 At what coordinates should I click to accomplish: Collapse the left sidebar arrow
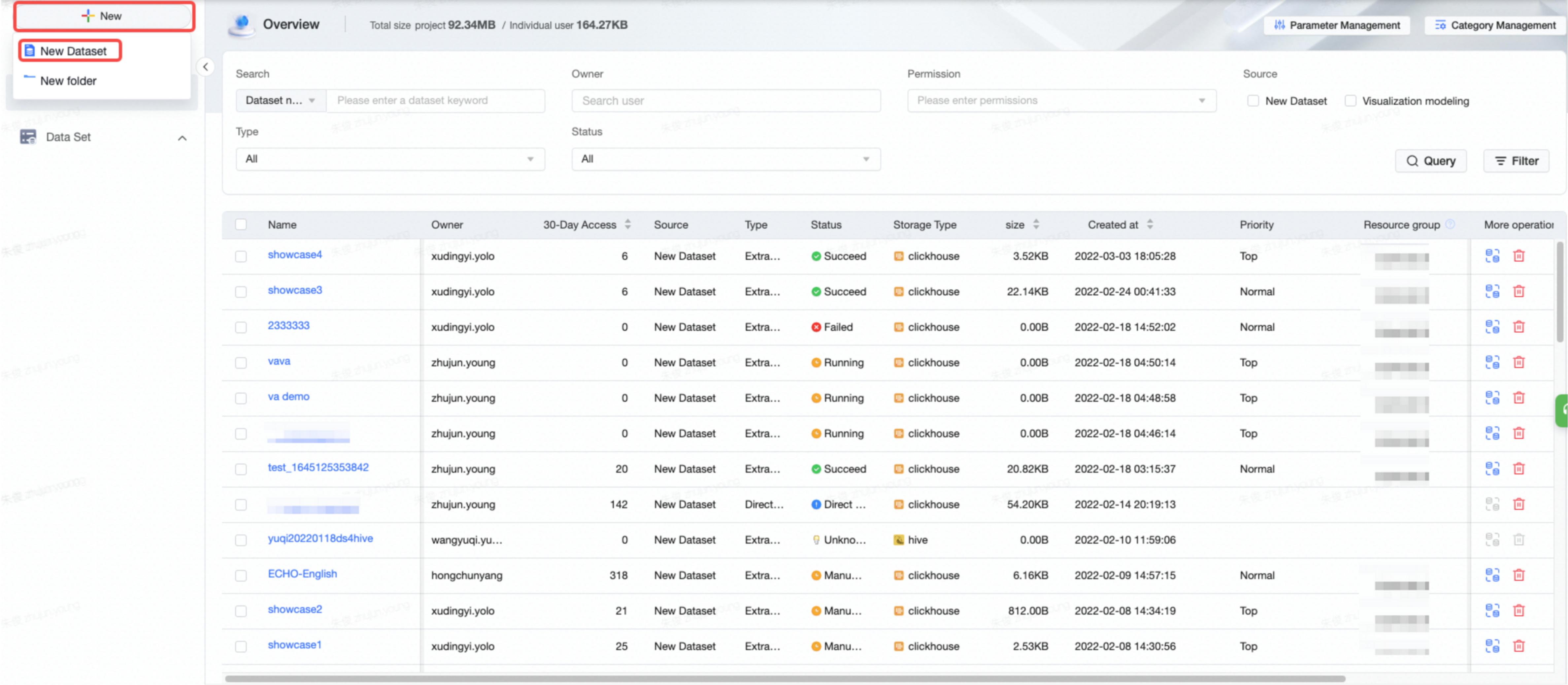[x=206, y=67]
